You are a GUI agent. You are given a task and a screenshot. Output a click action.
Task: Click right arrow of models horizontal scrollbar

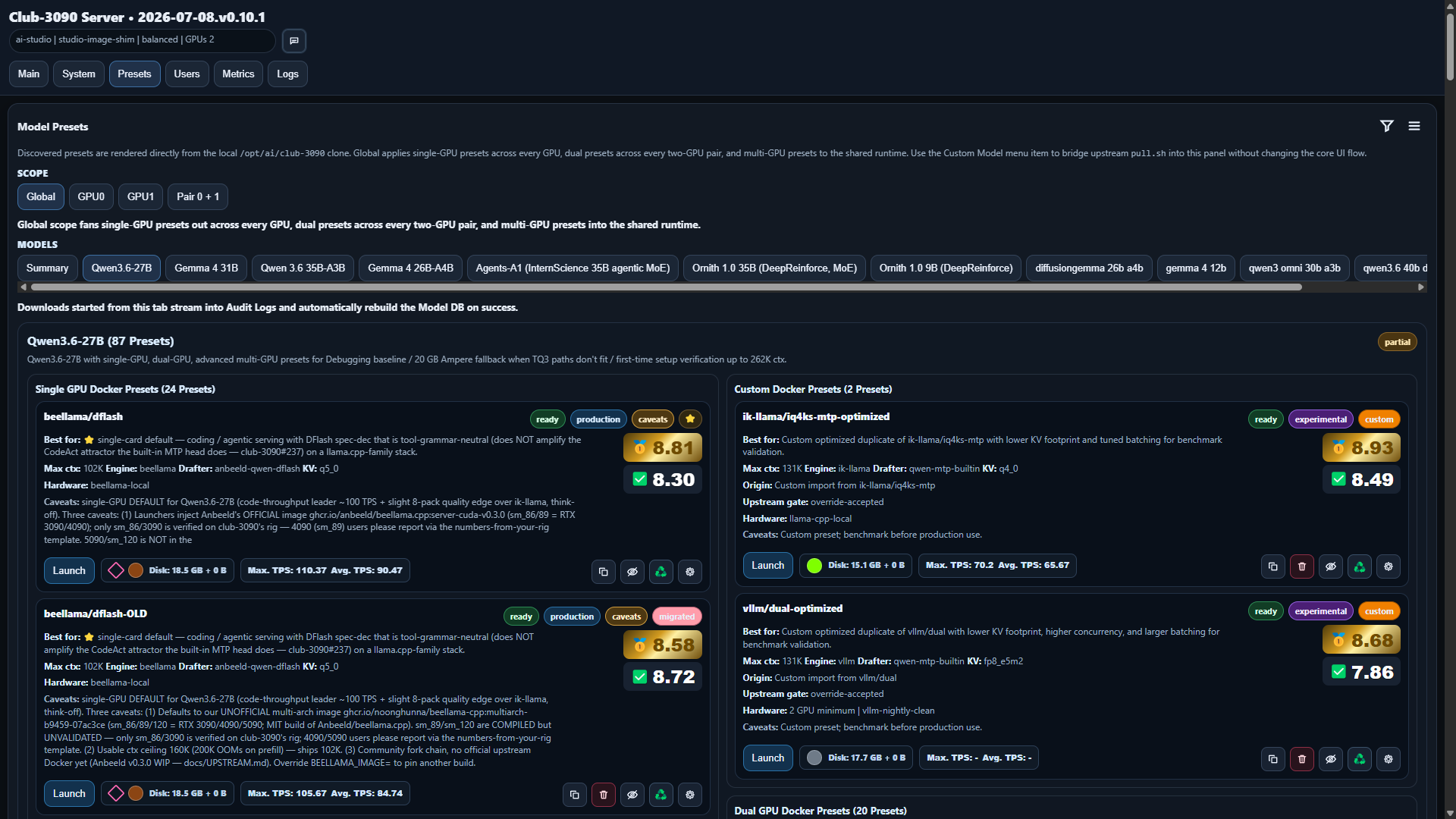1421,287
